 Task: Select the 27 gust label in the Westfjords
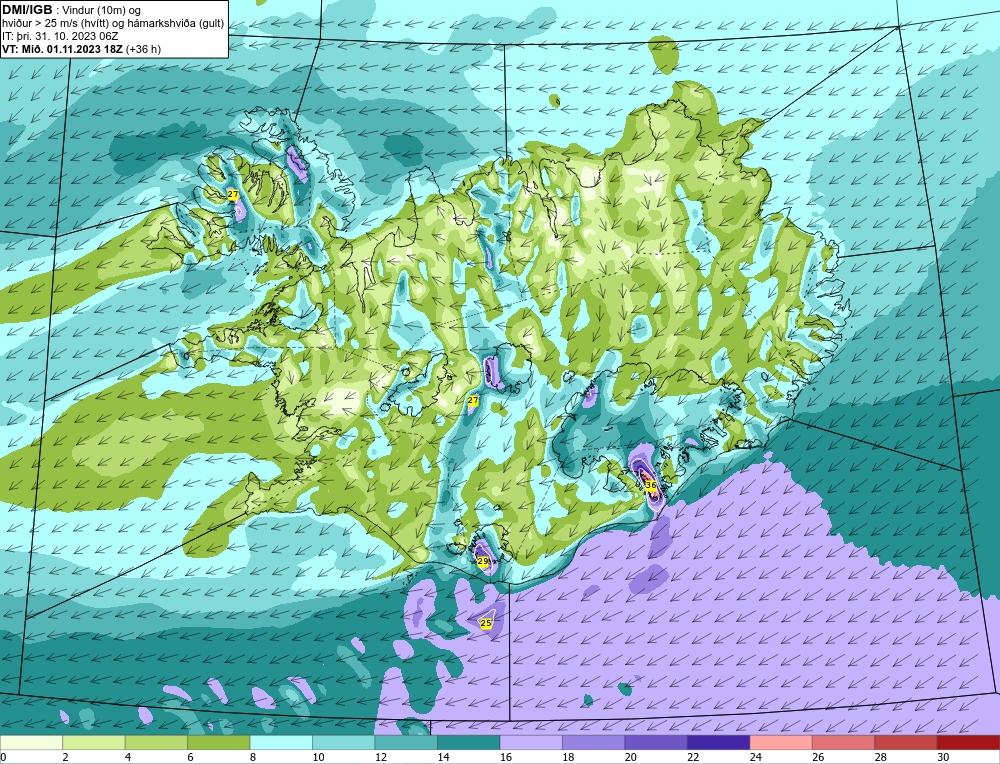pos(233,194)
